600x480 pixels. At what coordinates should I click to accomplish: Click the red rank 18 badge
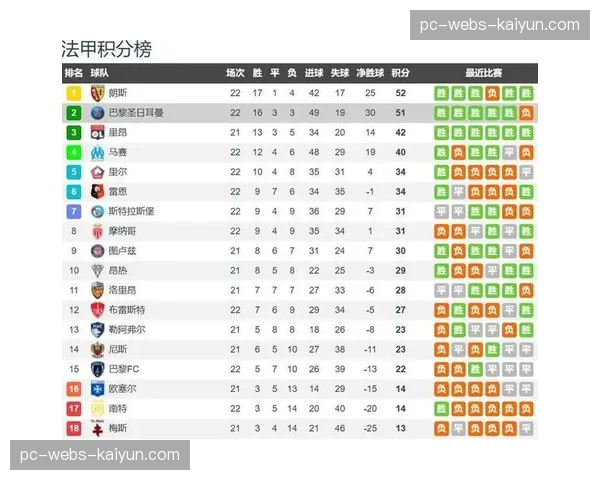(73, 428)
